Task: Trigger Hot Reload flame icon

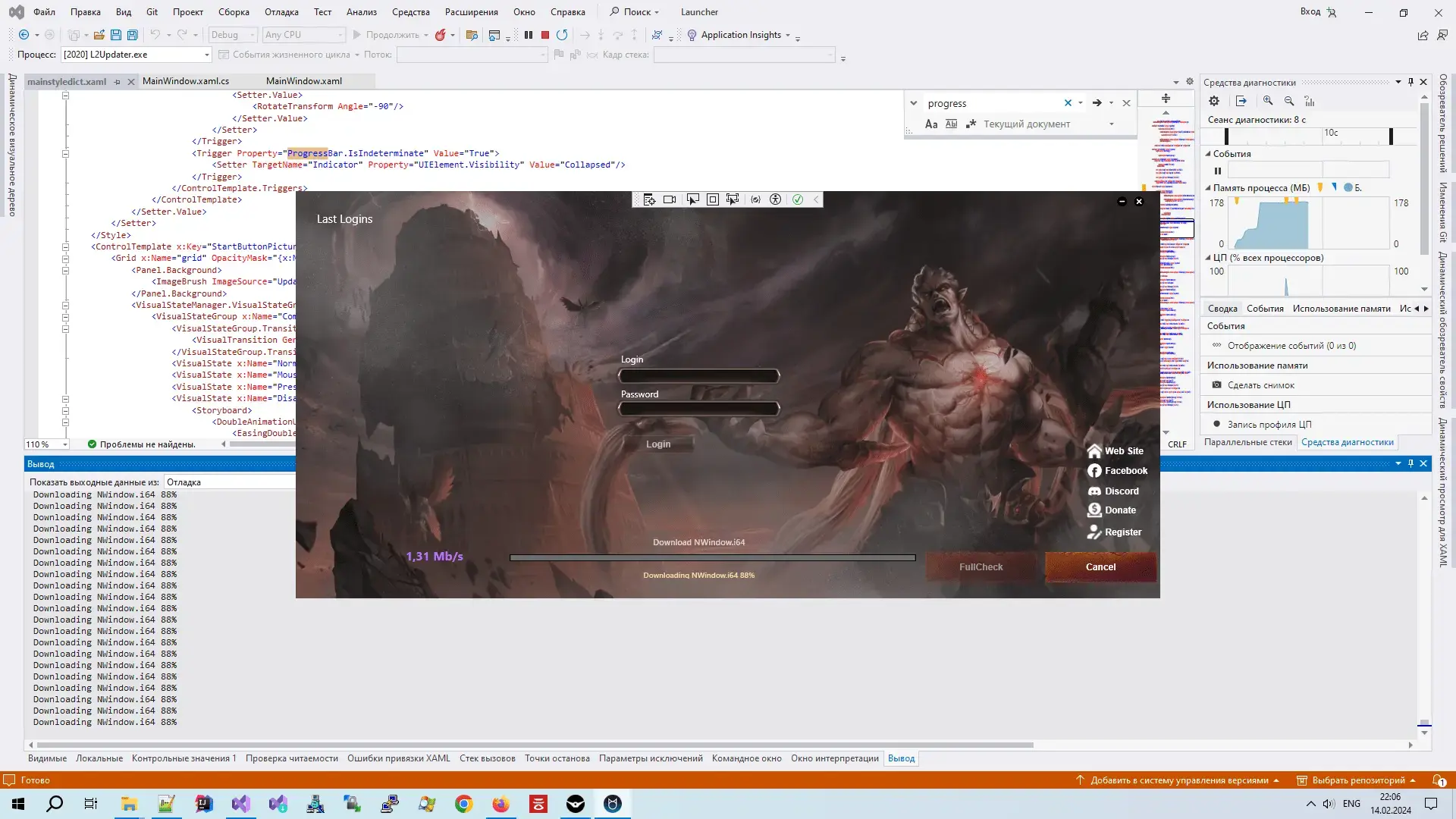Action: coord(440,35)
